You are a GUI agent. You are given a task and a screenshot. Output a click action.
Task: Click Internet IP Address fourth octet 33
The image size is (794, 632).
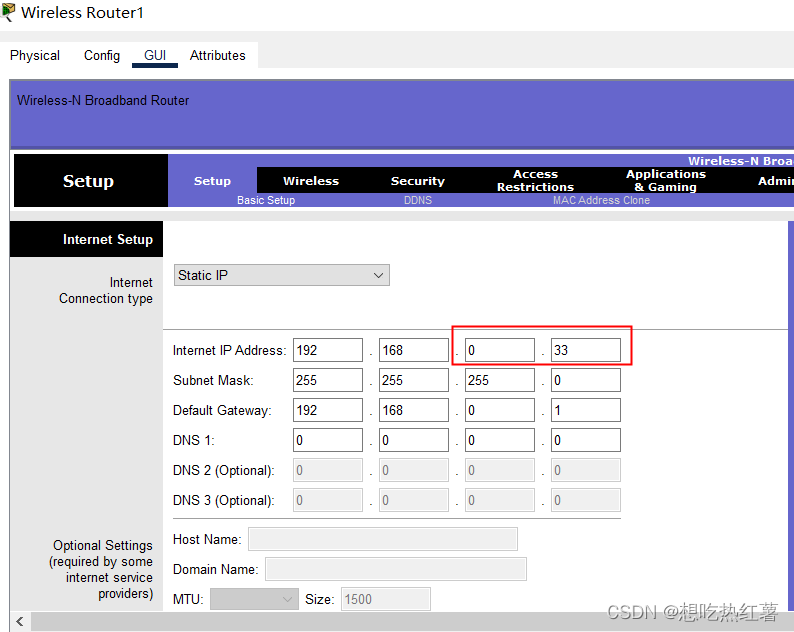click(586, 350)
